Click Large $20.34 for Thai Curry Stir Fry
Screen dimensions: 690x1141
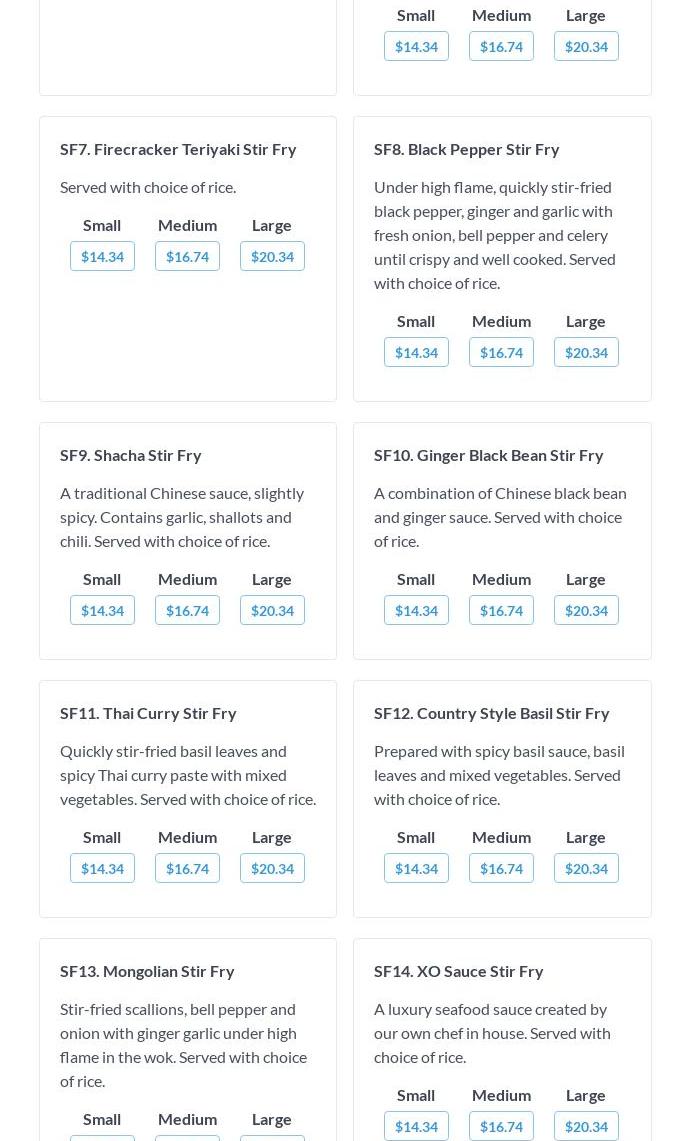[x=272, y=868]
